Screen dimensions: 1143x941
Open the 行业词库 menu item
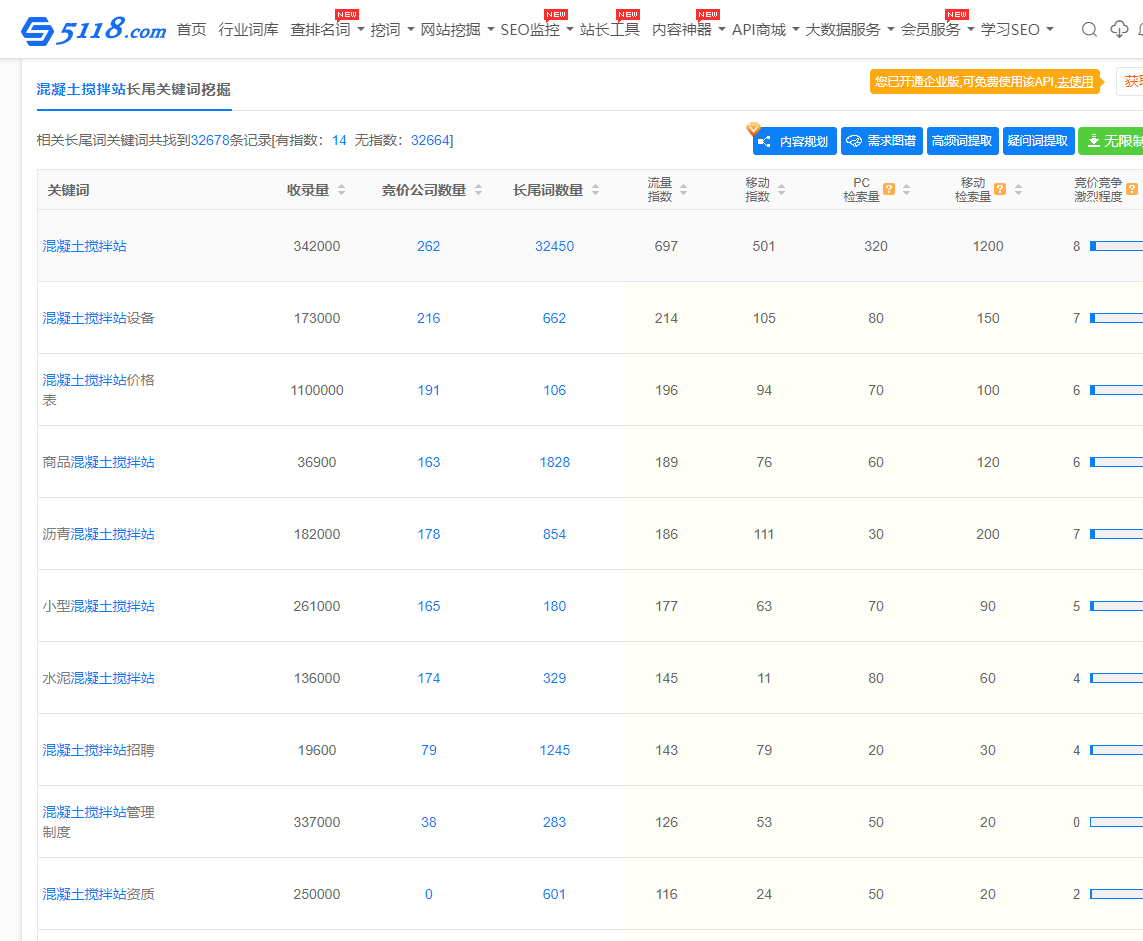pyautogui.click(x=248, y=30)
